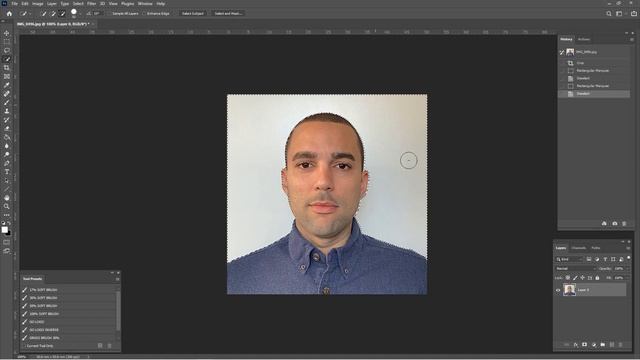
Task: Open the Window menu
Action: pos(145,4)
